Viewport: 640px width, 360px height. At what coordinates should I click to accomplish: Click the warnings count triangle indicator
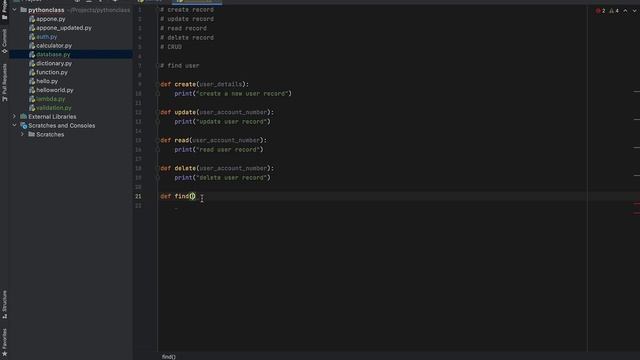[614, 11]
